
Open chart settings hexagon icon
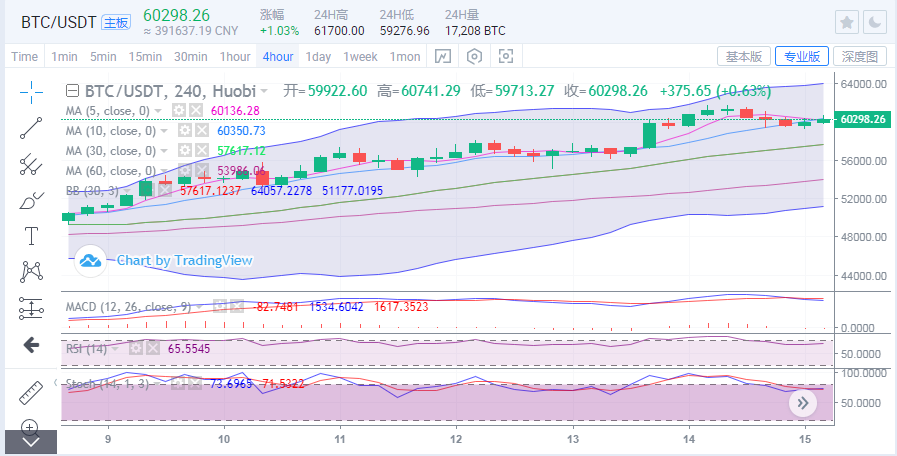pyautogui.click(x=475, y=56)
